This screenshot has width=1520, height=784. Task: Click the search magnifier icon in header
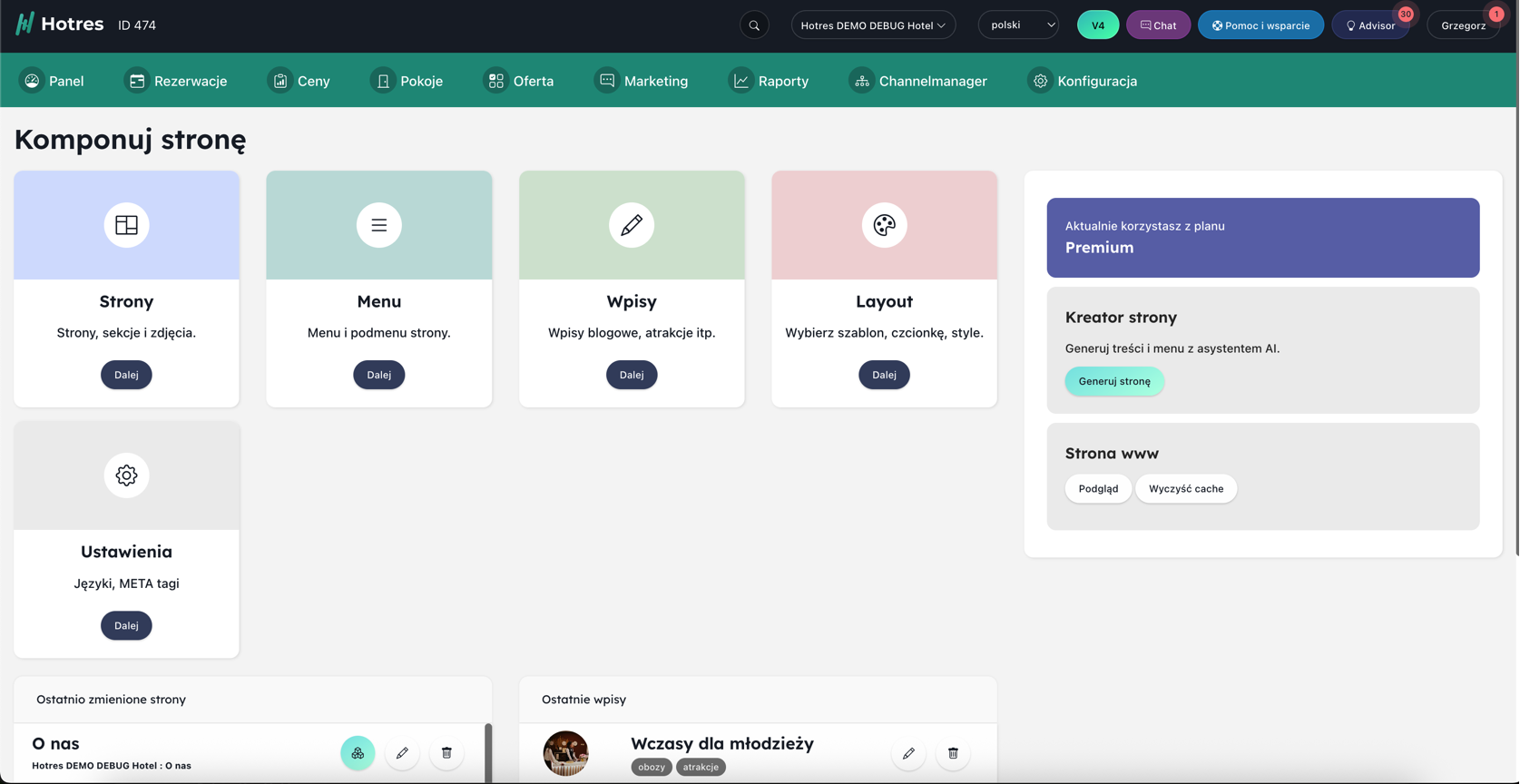pyautogui.click(x=754, y=25)
